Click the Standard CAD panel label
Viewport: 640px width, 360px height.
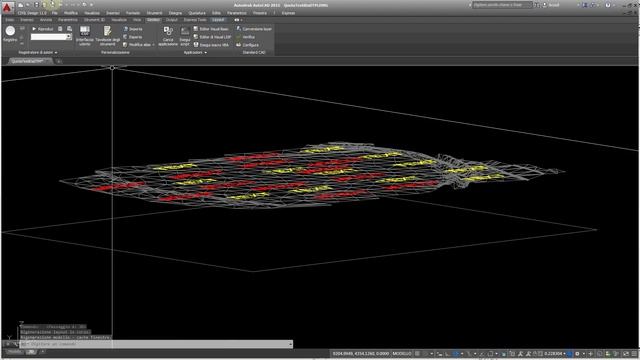click(254, 53)
